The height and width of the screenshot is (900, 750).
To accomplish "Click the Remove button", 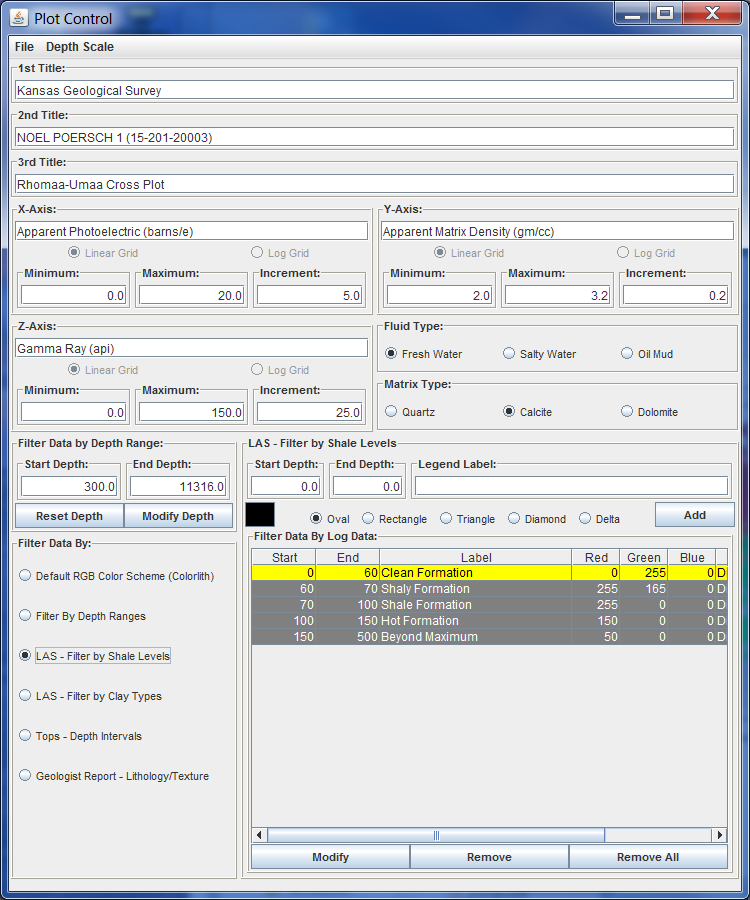I will coord(489,856).
